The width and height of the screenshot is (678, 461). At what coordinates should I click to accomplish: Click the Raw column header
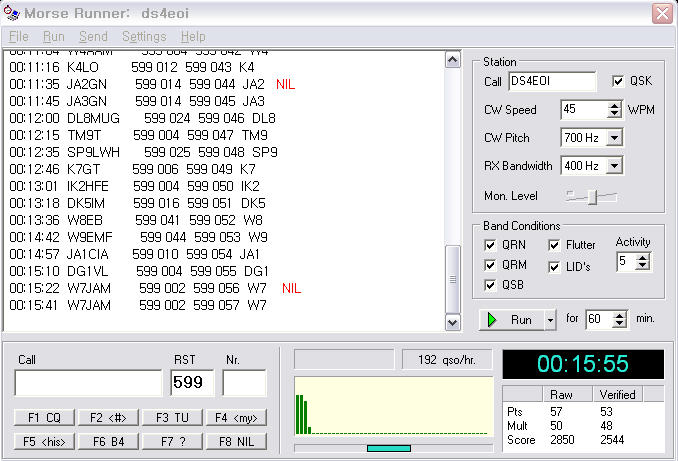pyautogui.click(x=567, y=394)
